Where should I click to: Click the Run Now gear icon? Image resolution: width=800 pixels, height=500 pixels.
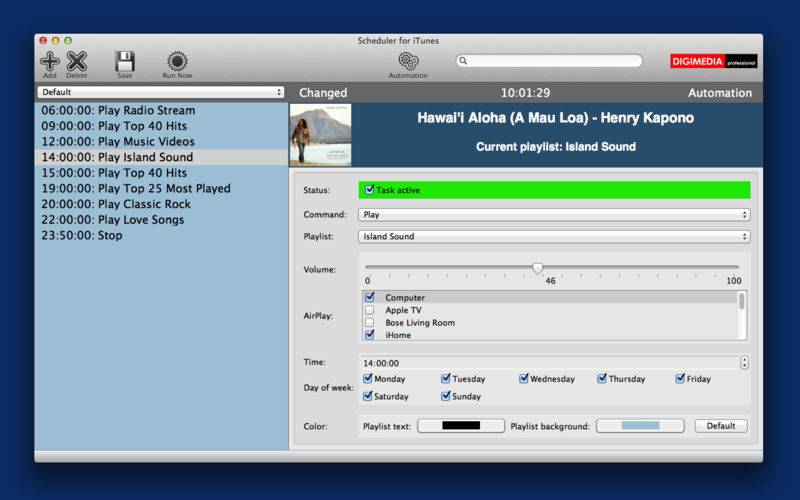177,61
